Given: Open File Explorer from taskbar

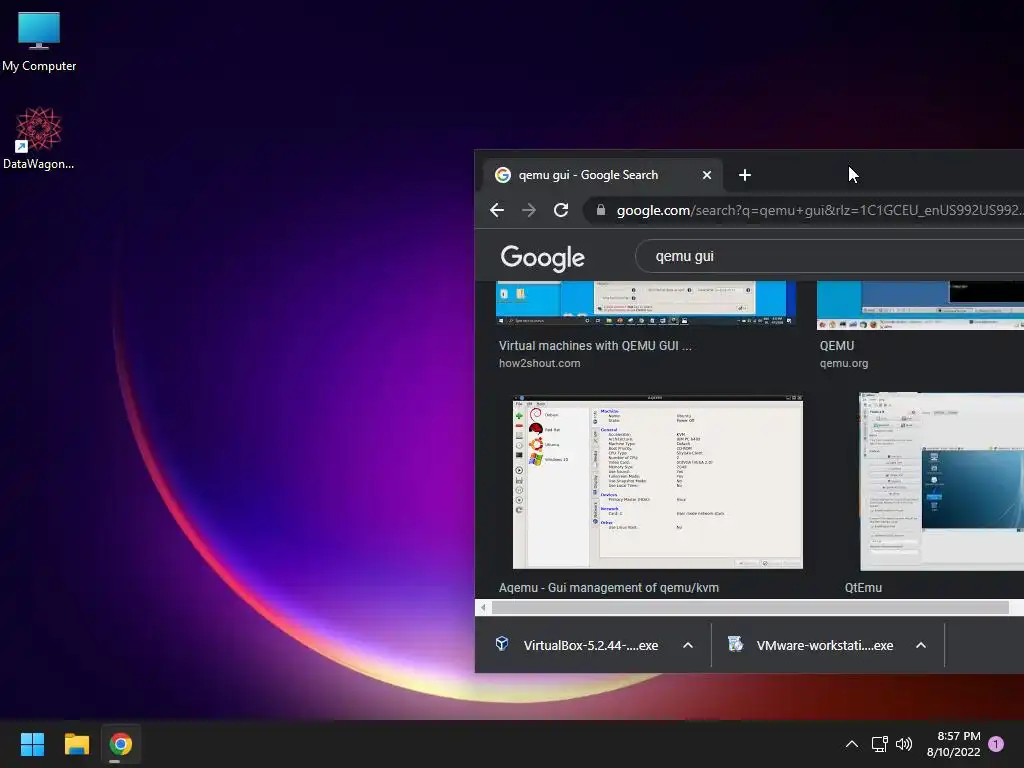Looking at the screenshot, I should tap(76, 744).
